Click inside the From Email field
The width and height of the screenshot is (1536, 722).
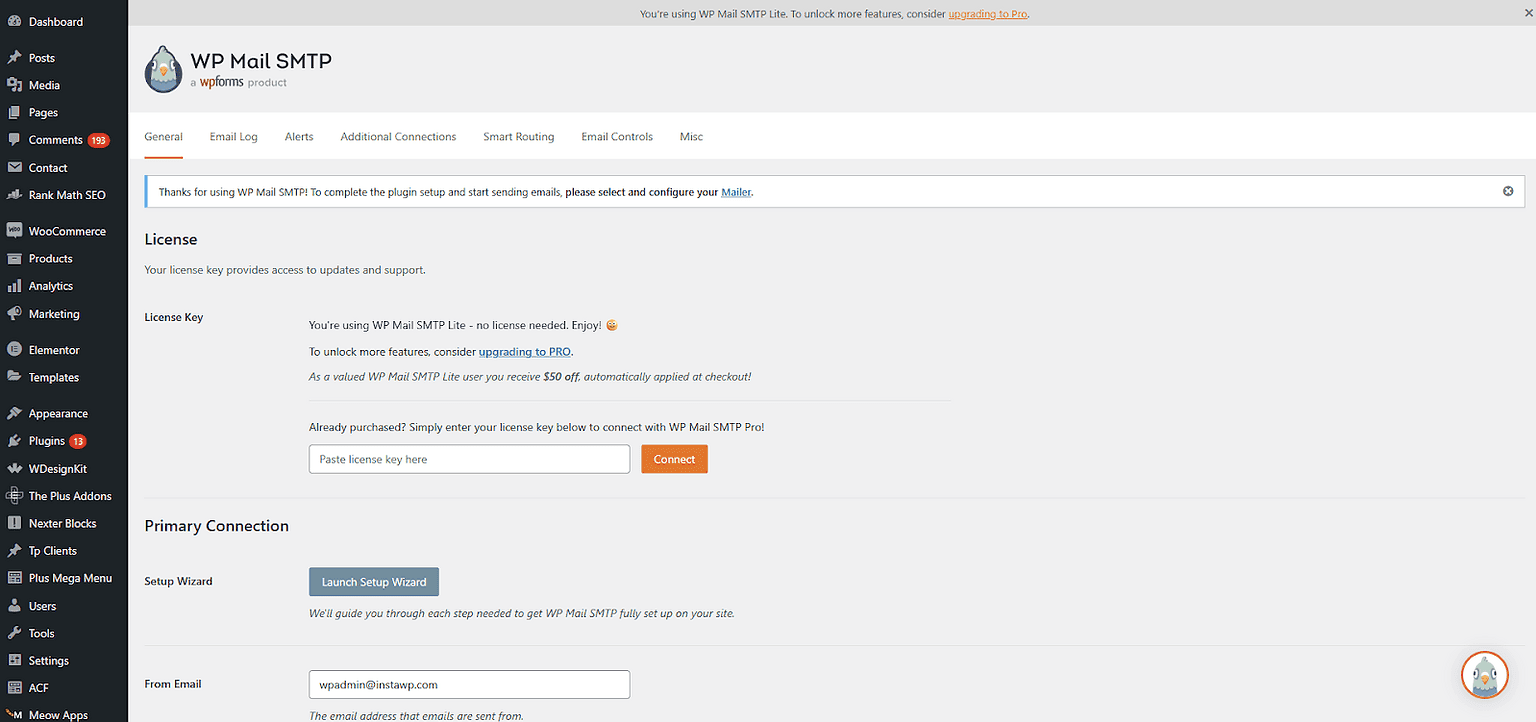(468, 684)
